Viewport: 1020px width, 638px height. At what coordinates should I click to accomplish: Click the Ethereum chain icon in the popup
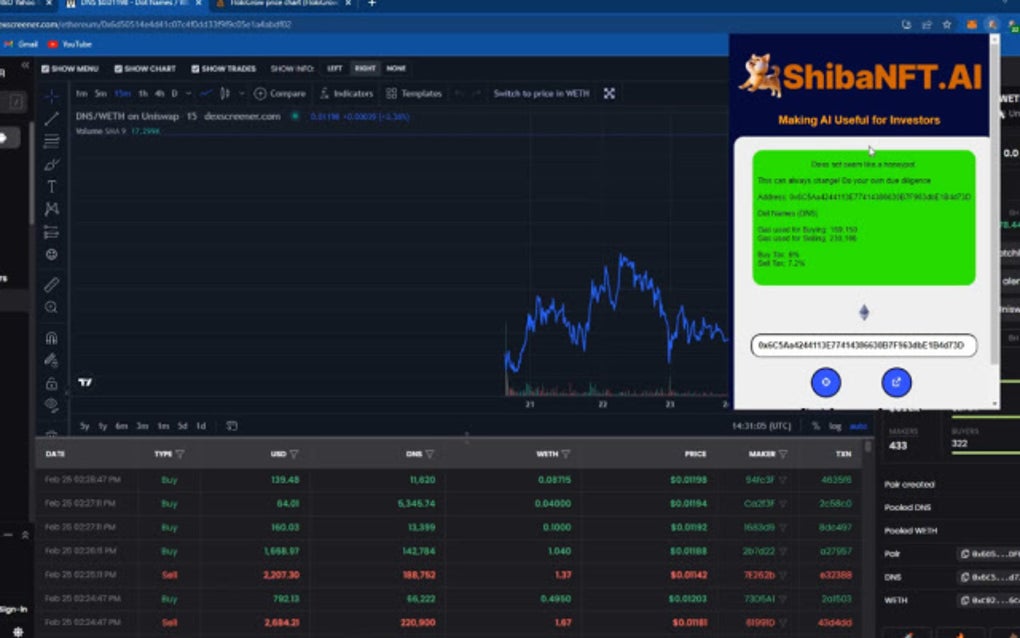(x=864, y=312)
